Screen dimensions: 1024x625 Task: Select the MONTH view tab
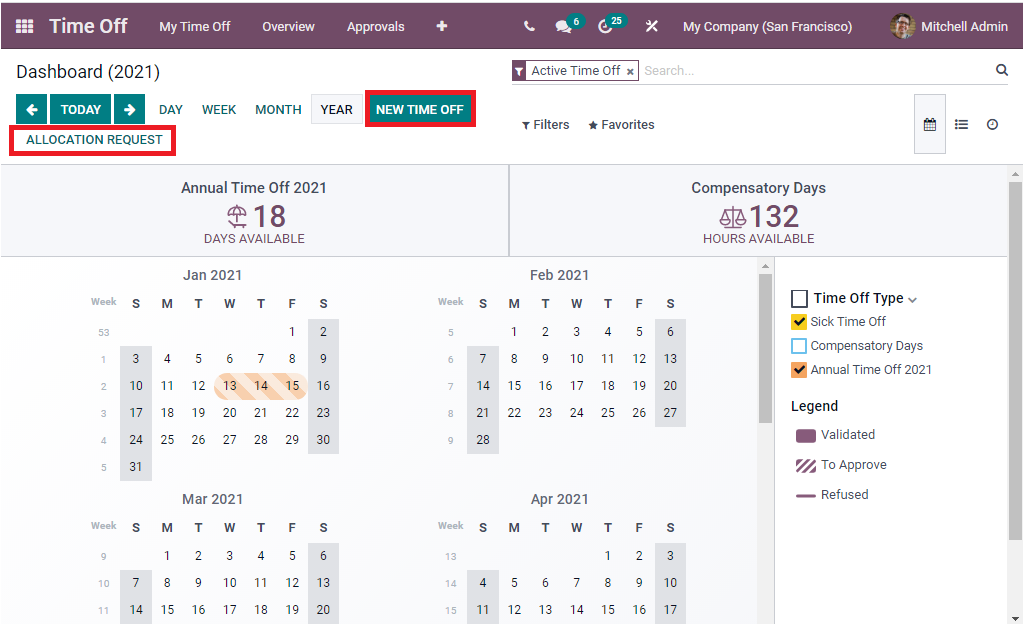pyautogui.click(x=278, y=109)
